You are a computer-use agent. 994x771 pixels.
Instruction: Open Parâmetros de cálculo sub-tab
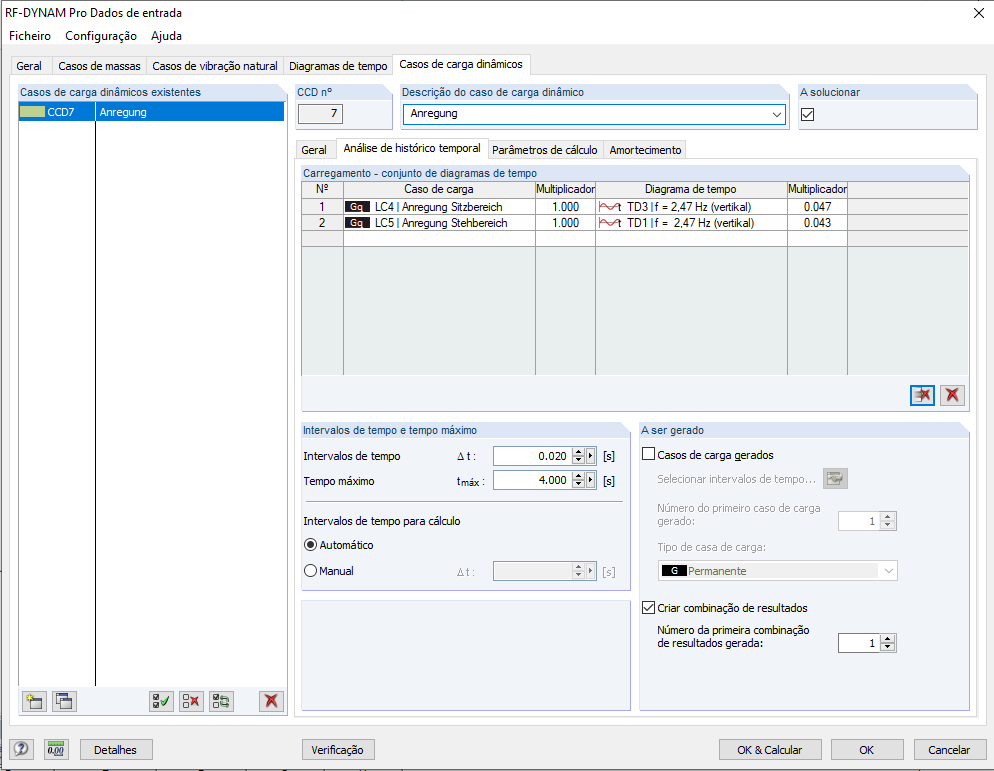pos(545,150)
